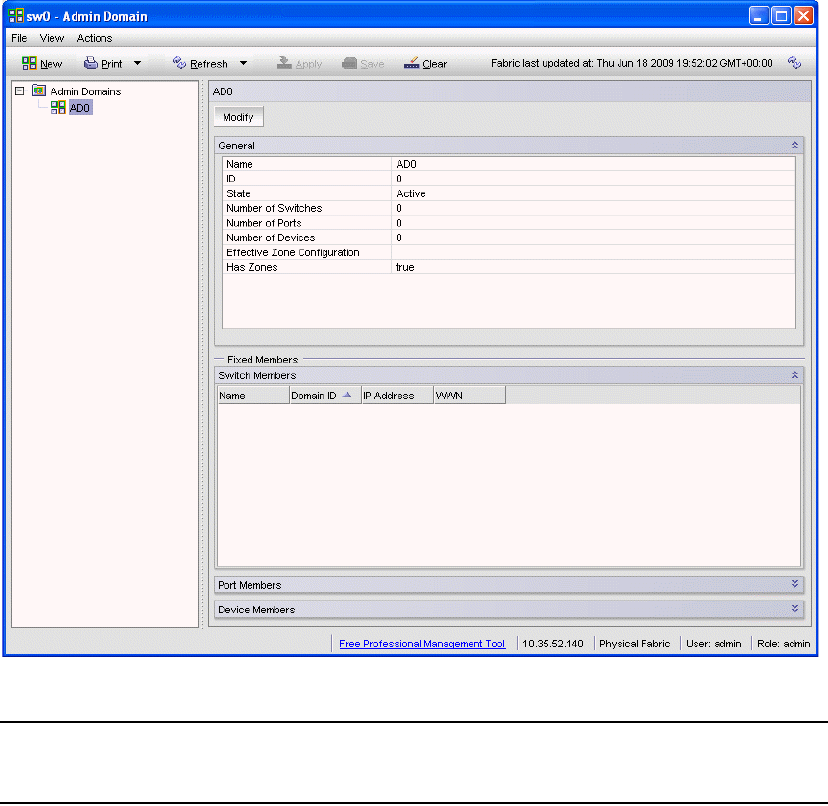Click the window title bar app icon
This screenshot has height=806, width=828.
[x=16, y=16]
